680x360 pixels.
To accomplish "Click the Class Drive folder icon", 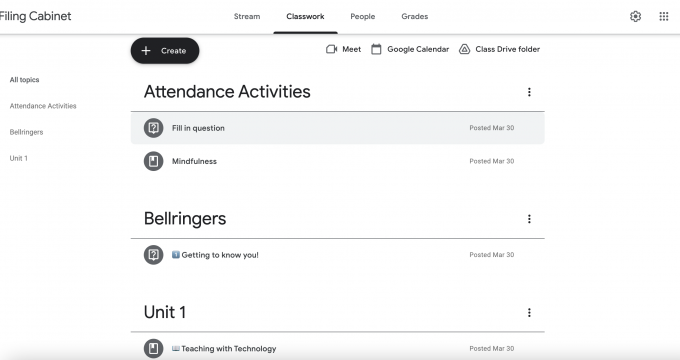I will (464, 49).
